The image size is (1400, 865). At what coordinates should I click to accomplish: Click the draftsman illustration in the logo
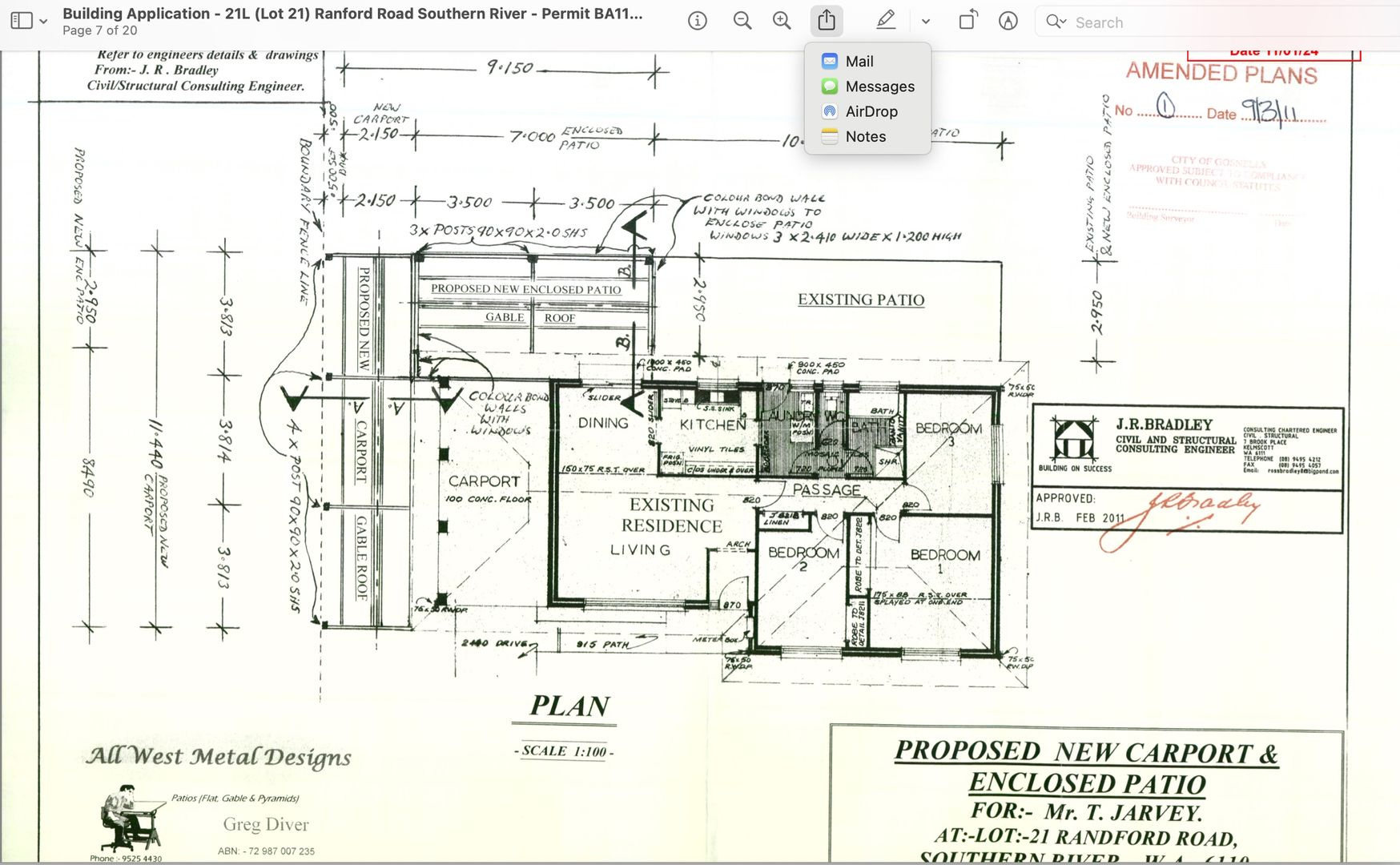click(x=131, y=819)
